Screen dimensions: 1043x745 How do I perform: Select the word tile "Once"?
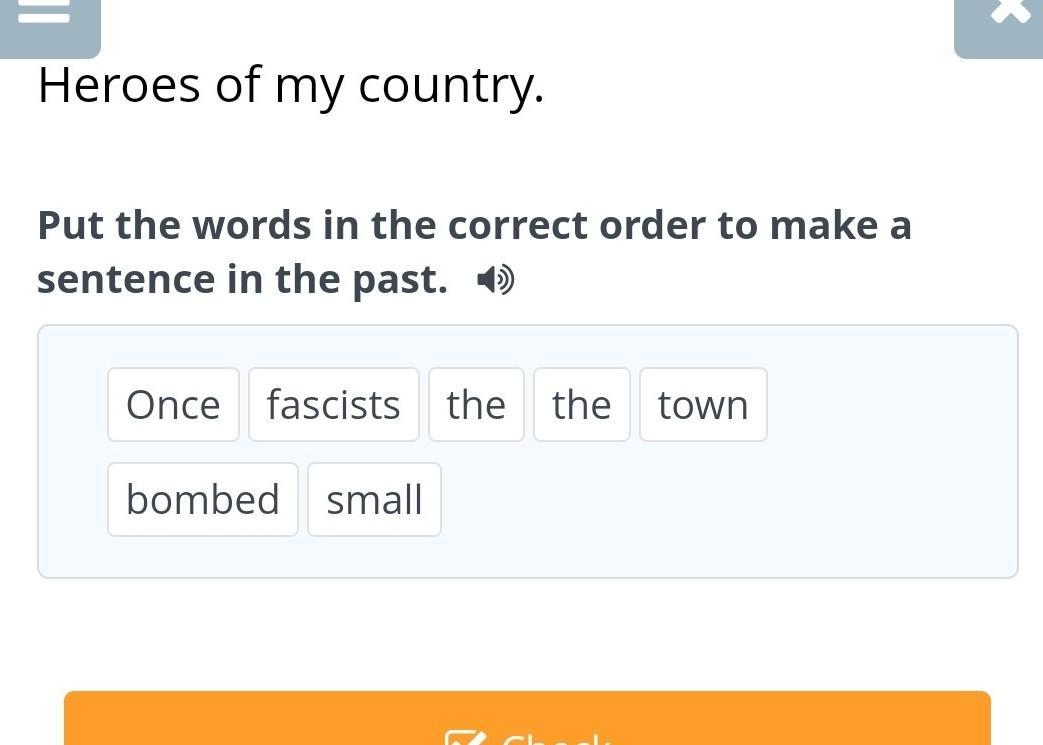tap(173, 404)
